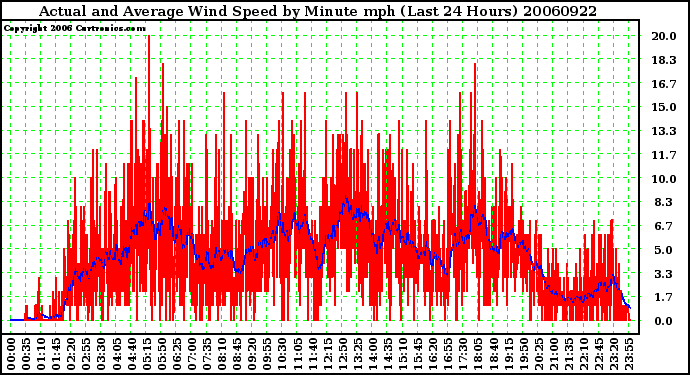The height and width of the screenshot is (375, 690).
Task: Click the 08:45 time label
Action: pos(237,354)
